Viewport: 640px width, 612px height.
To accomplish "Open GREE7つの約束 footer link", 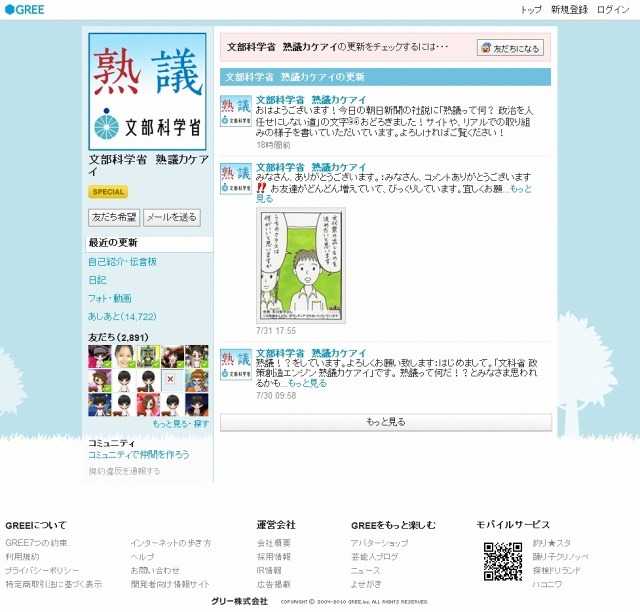I will pos(36,543).
